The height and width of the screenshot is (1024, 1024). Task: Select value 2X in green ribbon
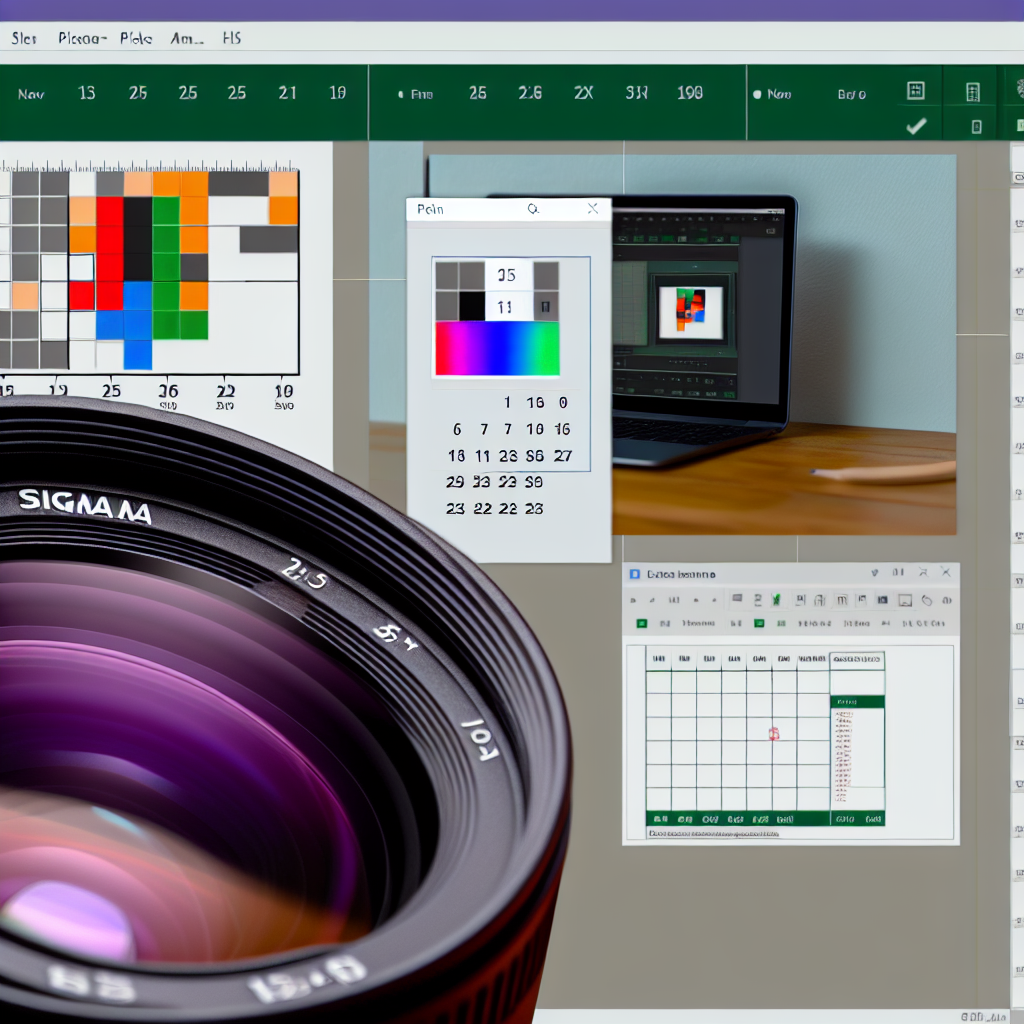583,93
